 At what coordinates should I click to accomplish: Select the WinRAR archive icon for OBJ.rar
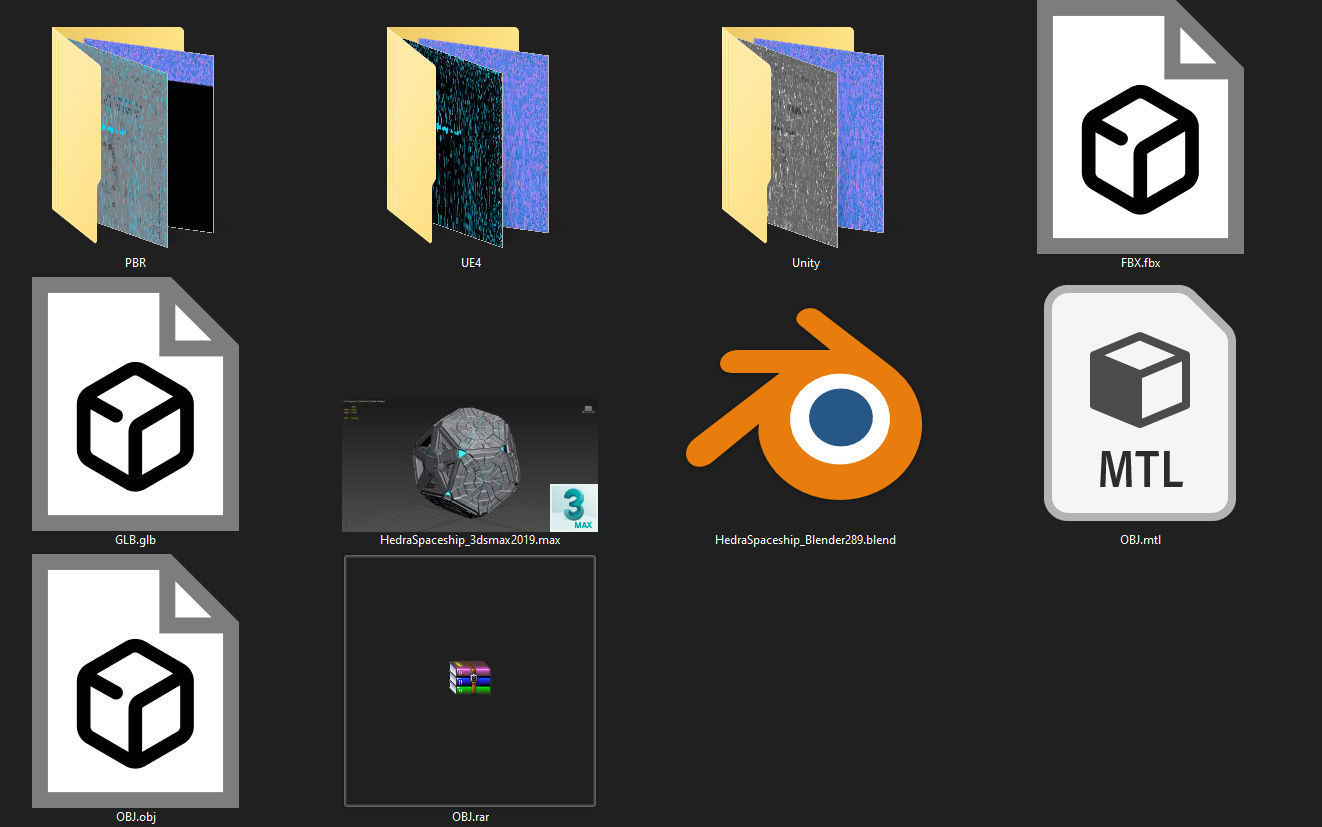470,677
